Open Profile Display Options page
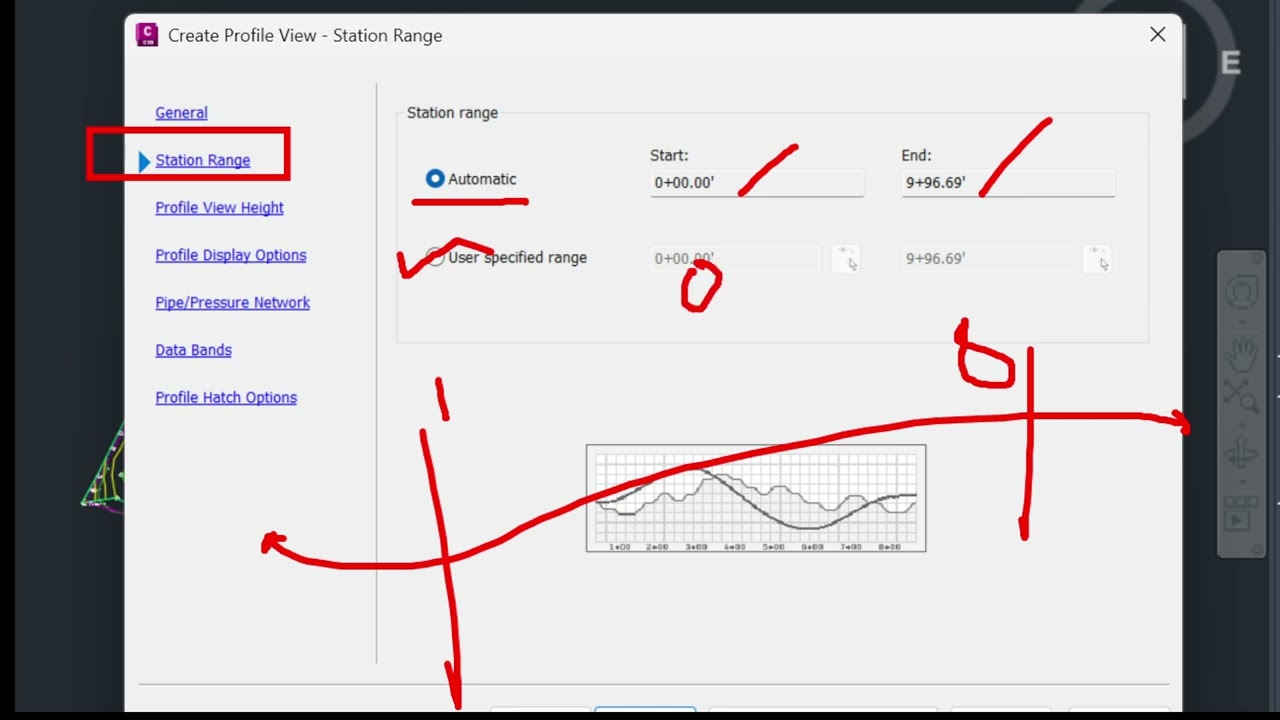This screenshot has height=720, width=1280. (x=230, y=255)
